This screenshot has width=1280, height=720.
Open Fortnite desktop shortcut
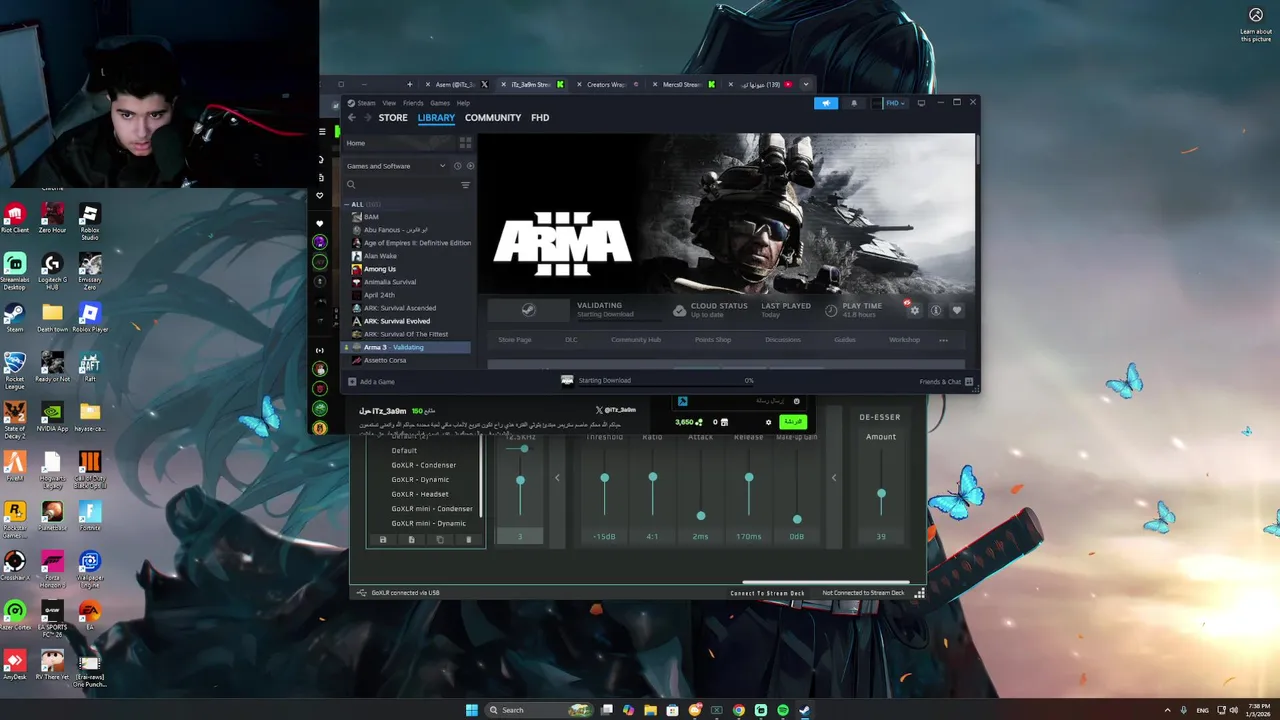pos(90,517)
